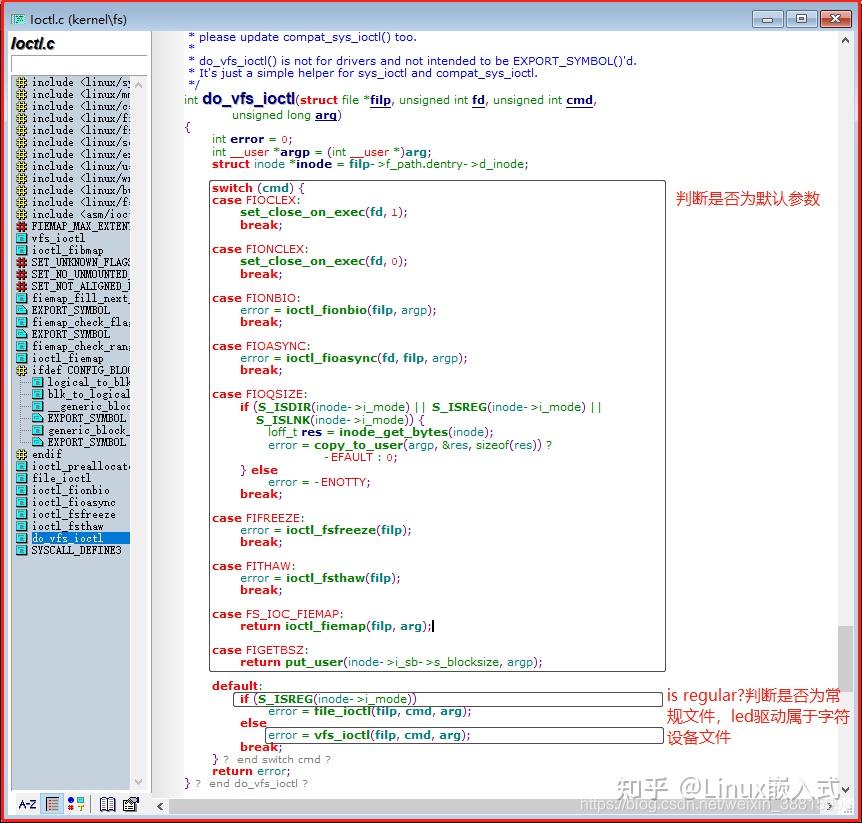
Task: Select ioctl_fsfreeze in the symbol panel
Action: coord(73,515)
